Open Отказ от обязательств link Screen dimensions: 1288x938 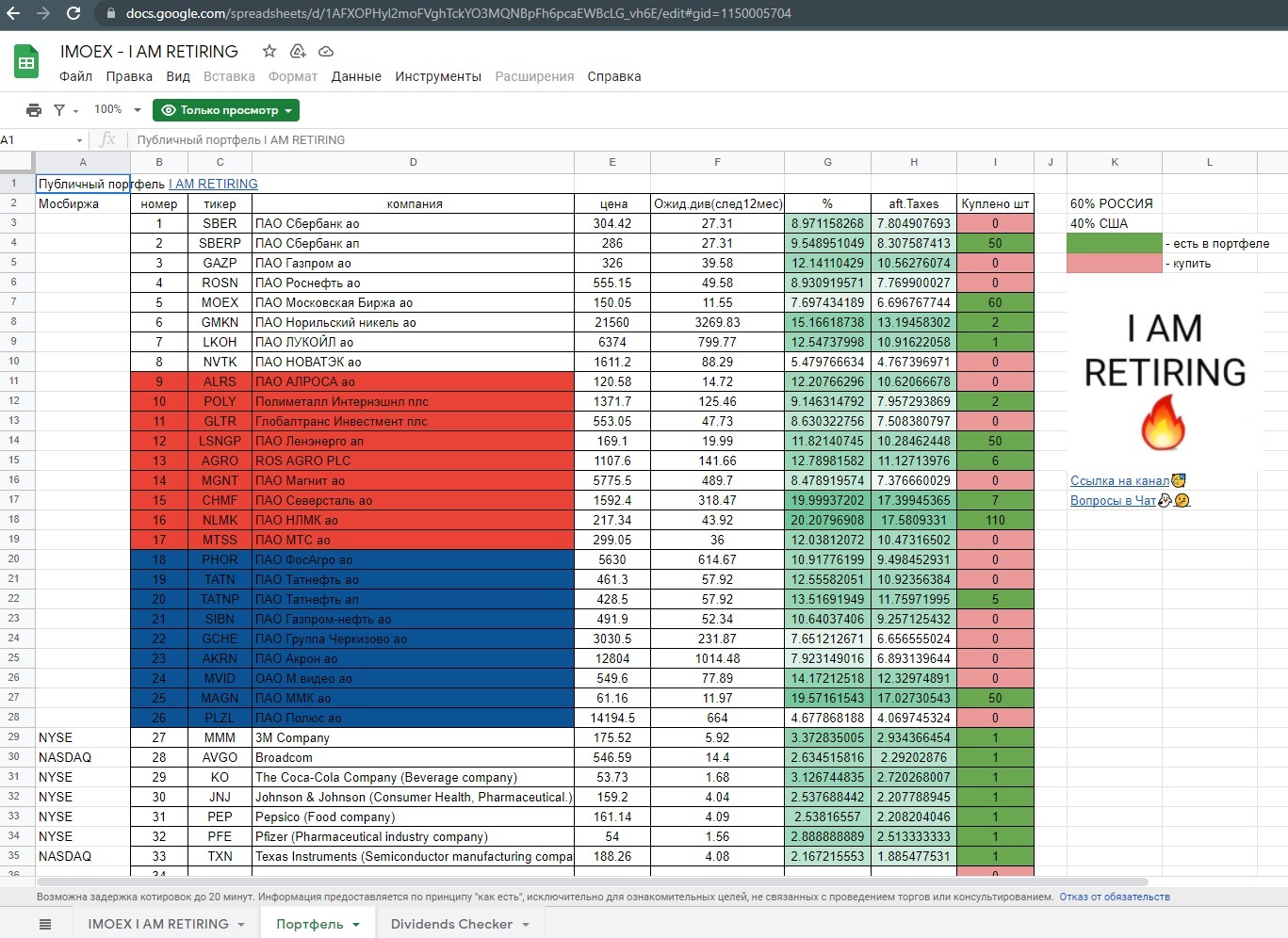click(1115, 898)
